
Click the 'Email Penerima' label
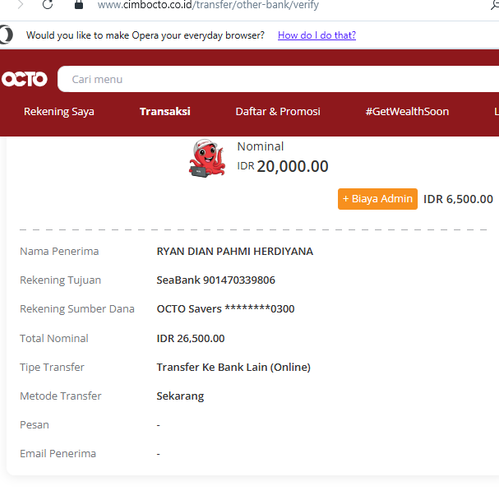[58, 454]
